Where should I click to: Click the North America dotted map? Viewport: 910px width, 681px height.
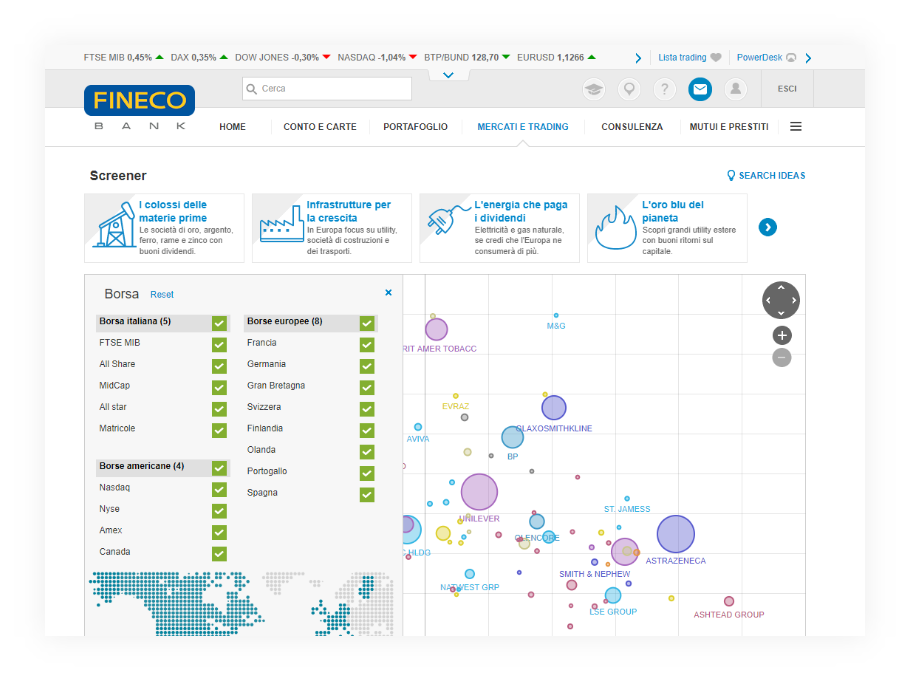[x=177, y=604]
